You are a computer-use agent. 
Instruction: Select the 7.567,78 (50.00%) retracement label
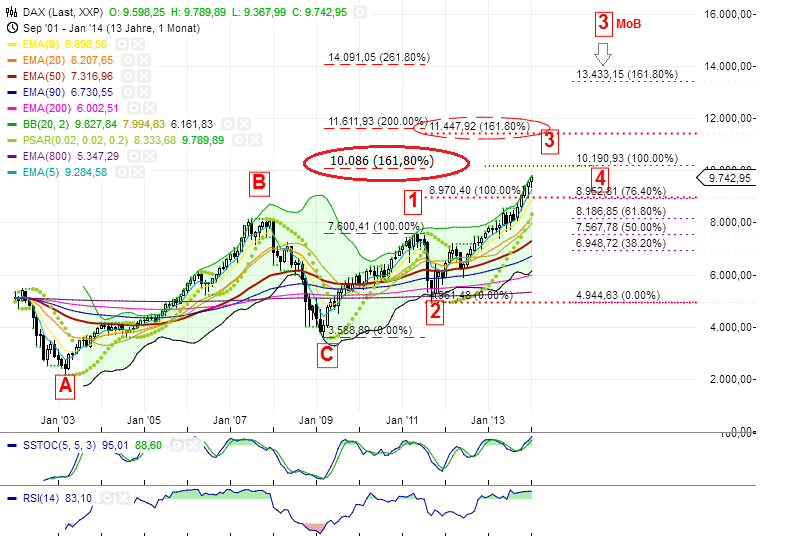[621, 228]
